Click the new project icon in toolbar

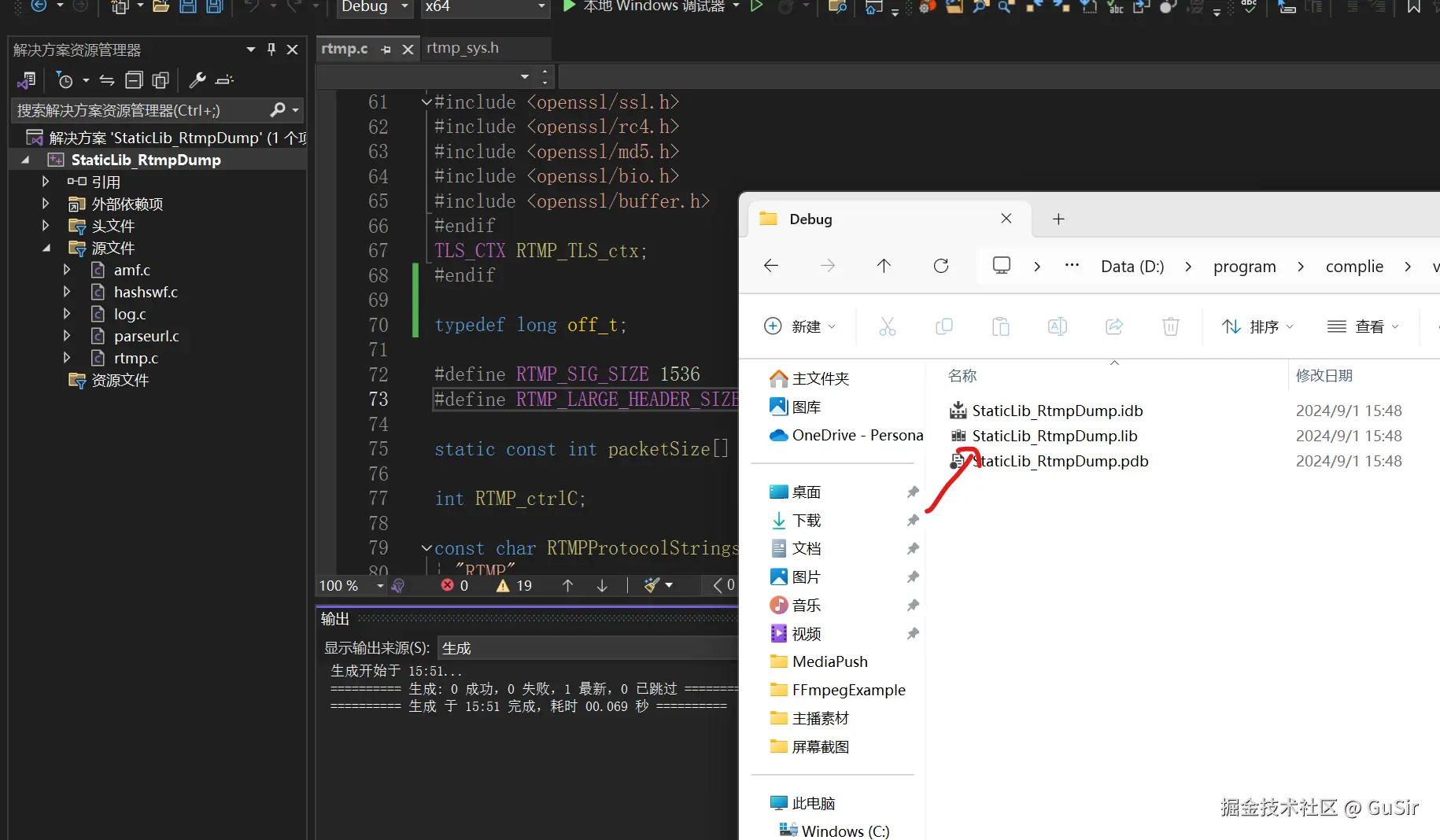coord(119,6)
